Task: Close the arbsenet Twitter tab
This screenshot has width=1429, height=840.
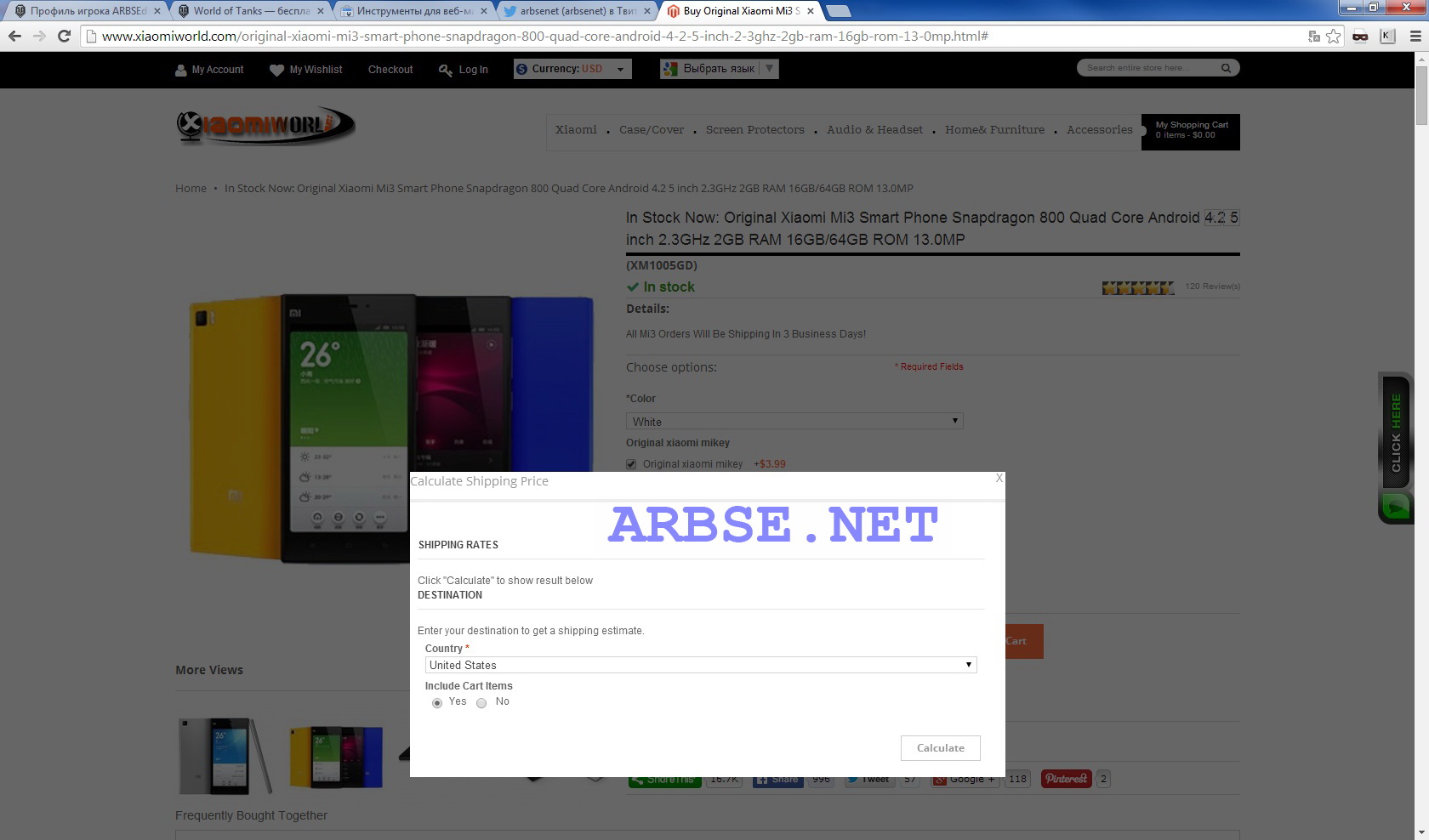Action: coord(646,11)
